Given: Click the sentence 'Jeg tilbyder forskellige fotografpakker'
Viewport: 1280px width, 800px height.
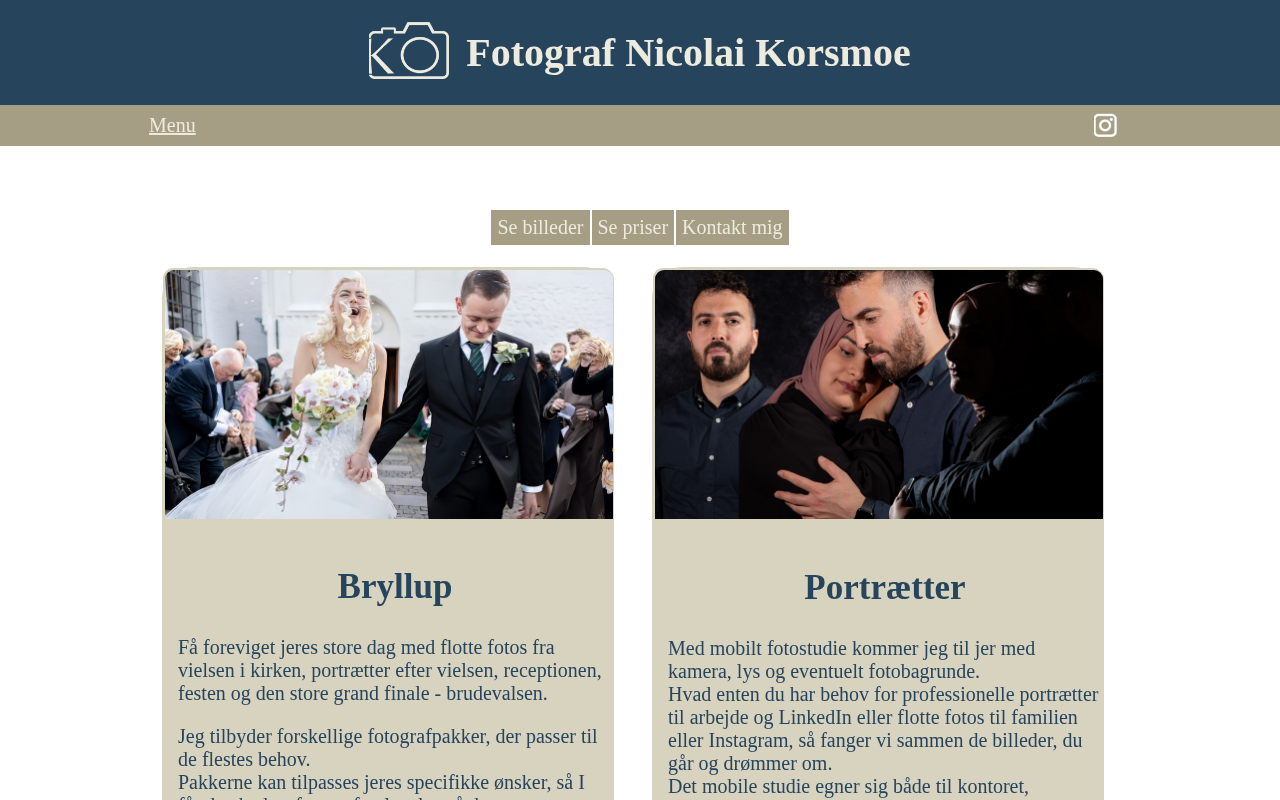Looking at the screenshot, I should point(388,748).
